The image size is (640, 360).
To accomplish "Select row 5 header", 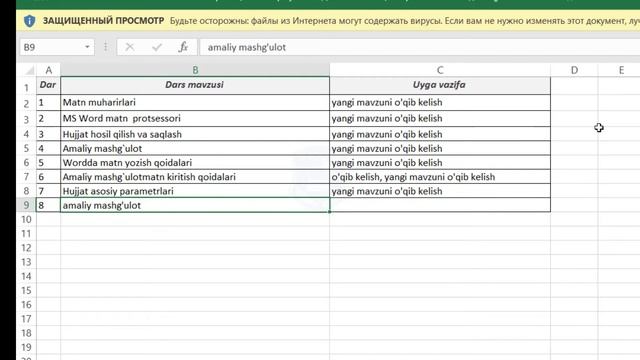I will (x=27, y=149).
